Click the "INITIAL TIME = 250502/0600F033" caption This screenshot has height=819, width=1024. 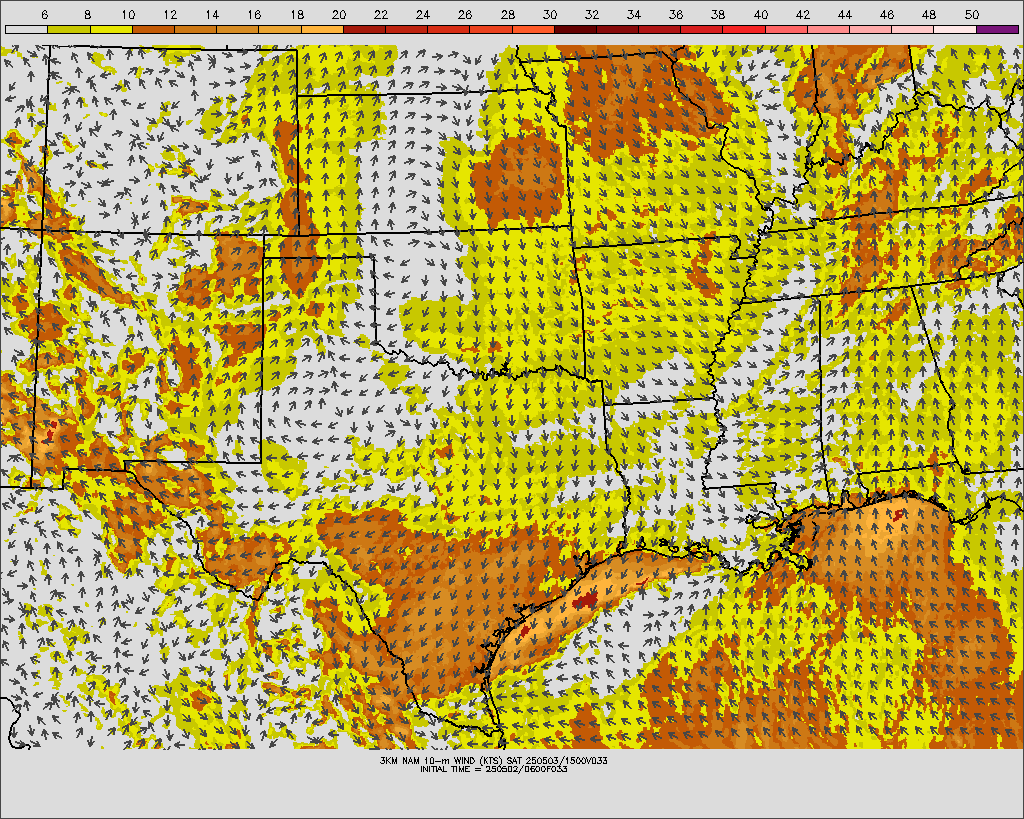494,769
